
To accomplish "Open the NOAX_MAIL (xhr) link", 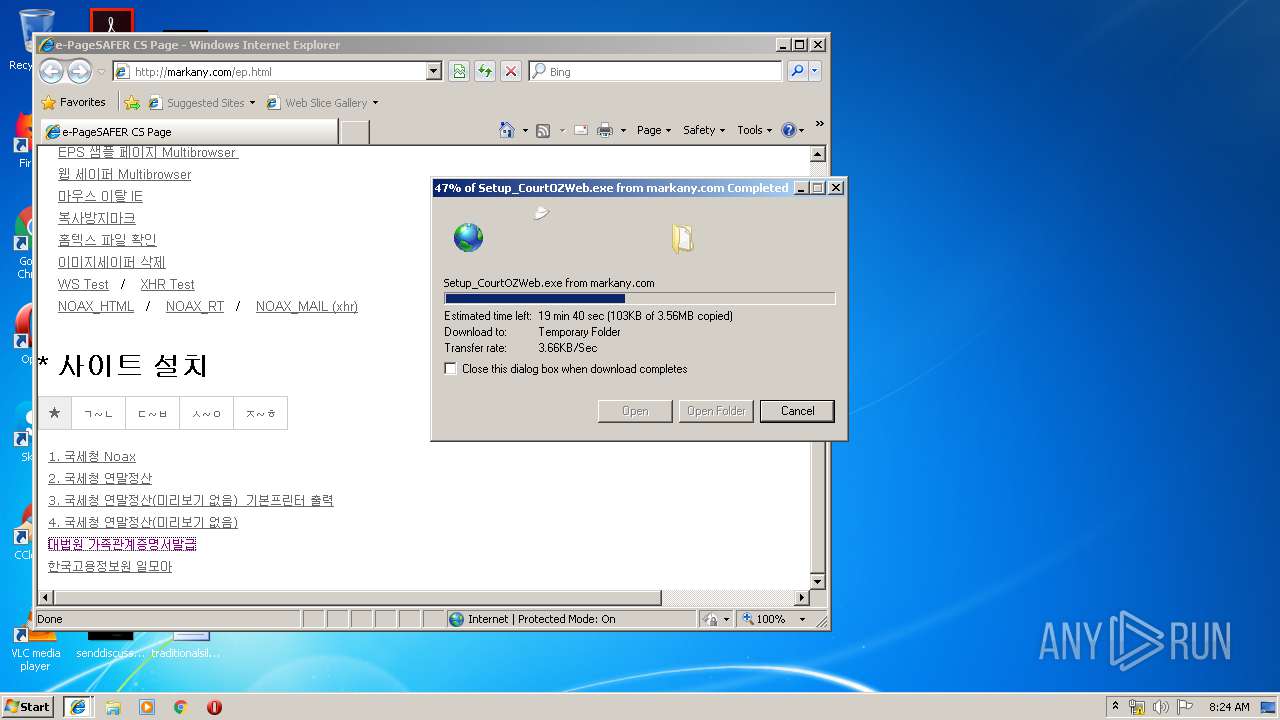I will tap(307, 306).
